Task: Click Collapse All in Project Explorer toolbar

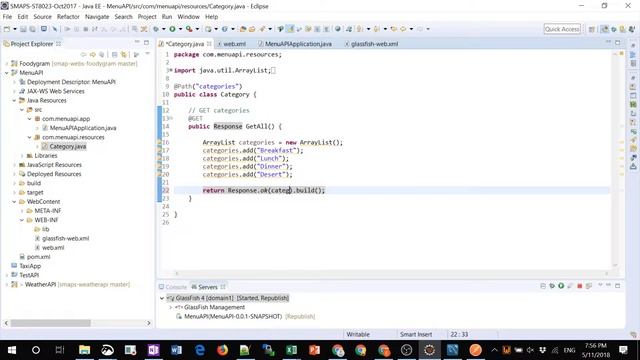Action: tap(115, 54)
